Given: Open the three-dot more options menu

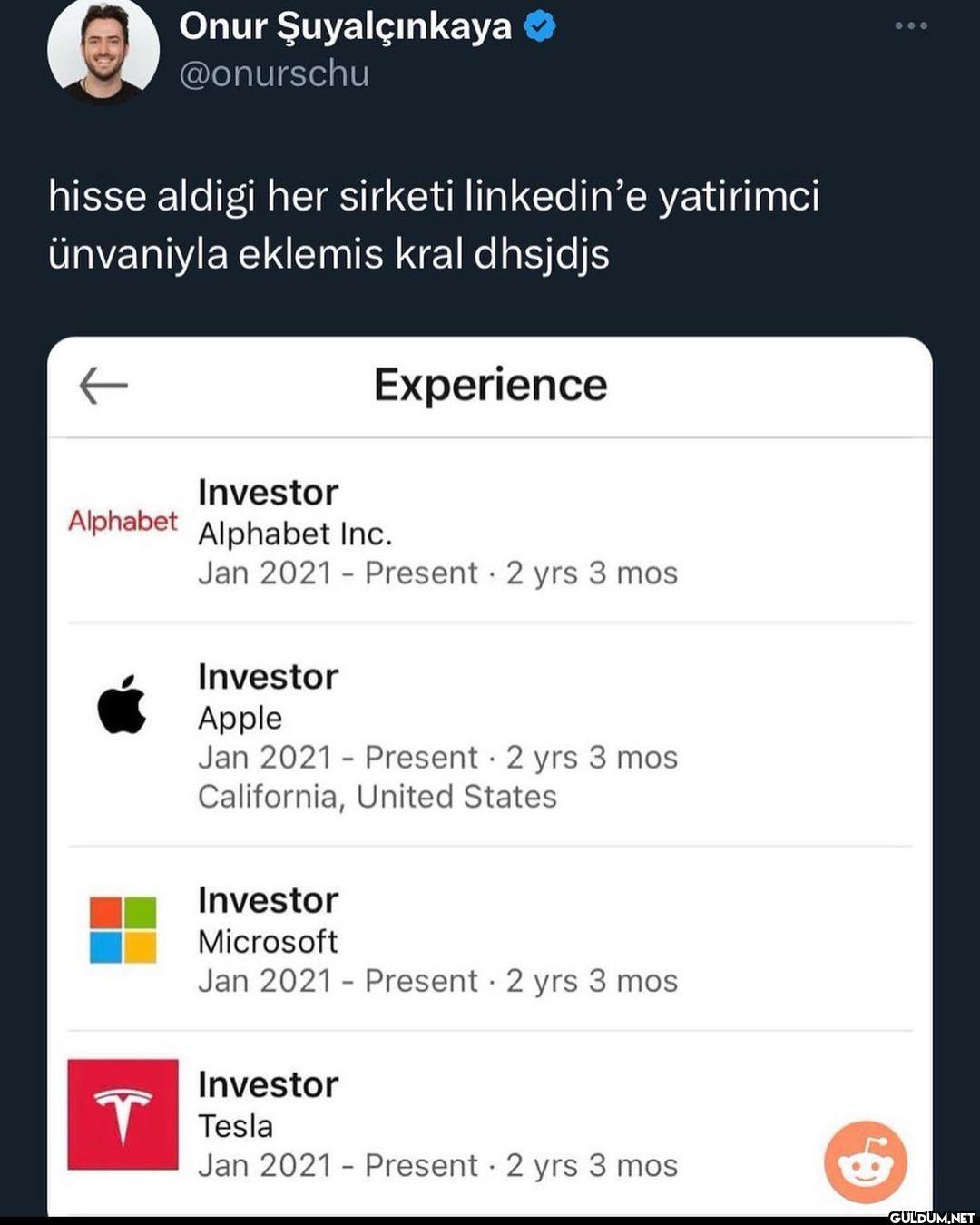Looking at the screenshot, I should [910, 26].
